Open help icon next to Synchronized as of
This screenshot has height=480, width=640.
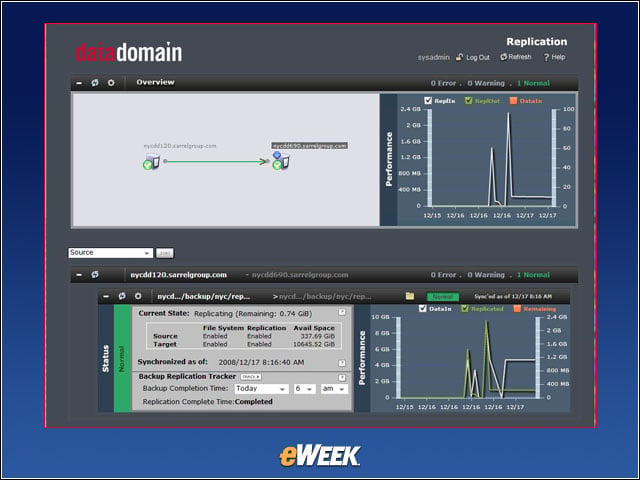[342, 363]
